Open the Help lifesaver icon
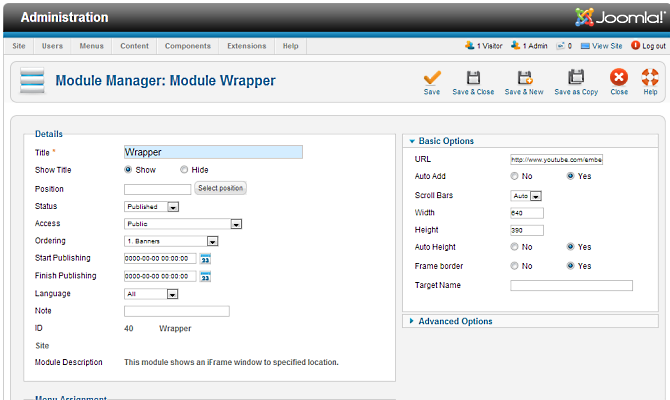The width and height of the screenshot is (670, 400). [x=650, y=78]
